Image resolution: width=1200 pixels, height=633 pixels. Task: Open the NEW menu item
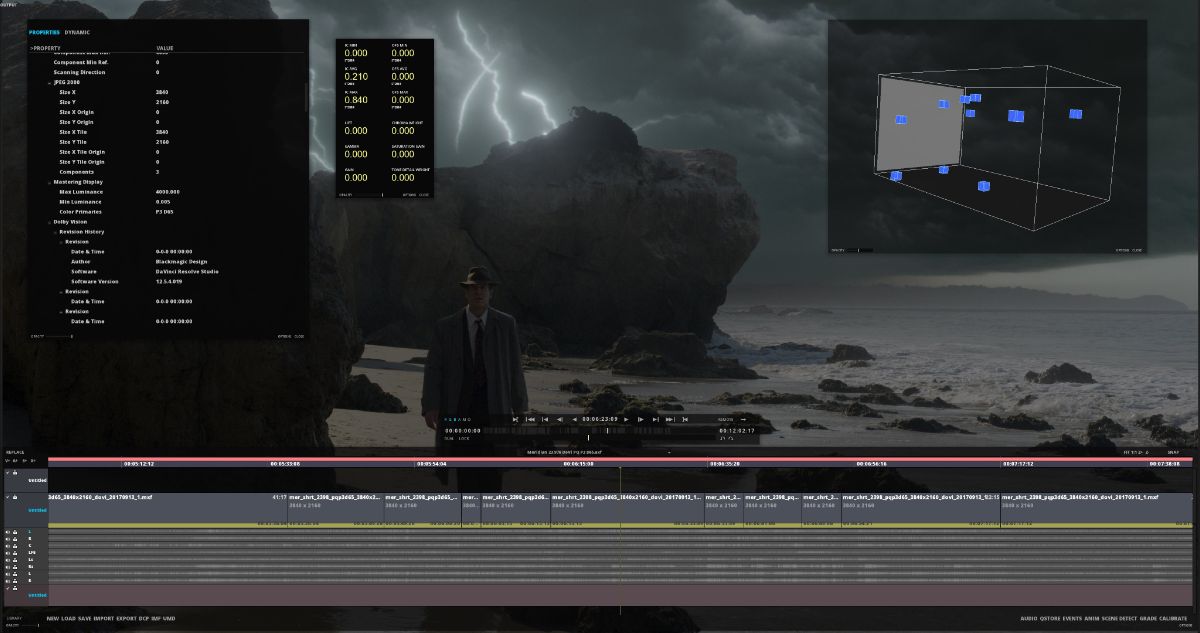click(53, 619)
